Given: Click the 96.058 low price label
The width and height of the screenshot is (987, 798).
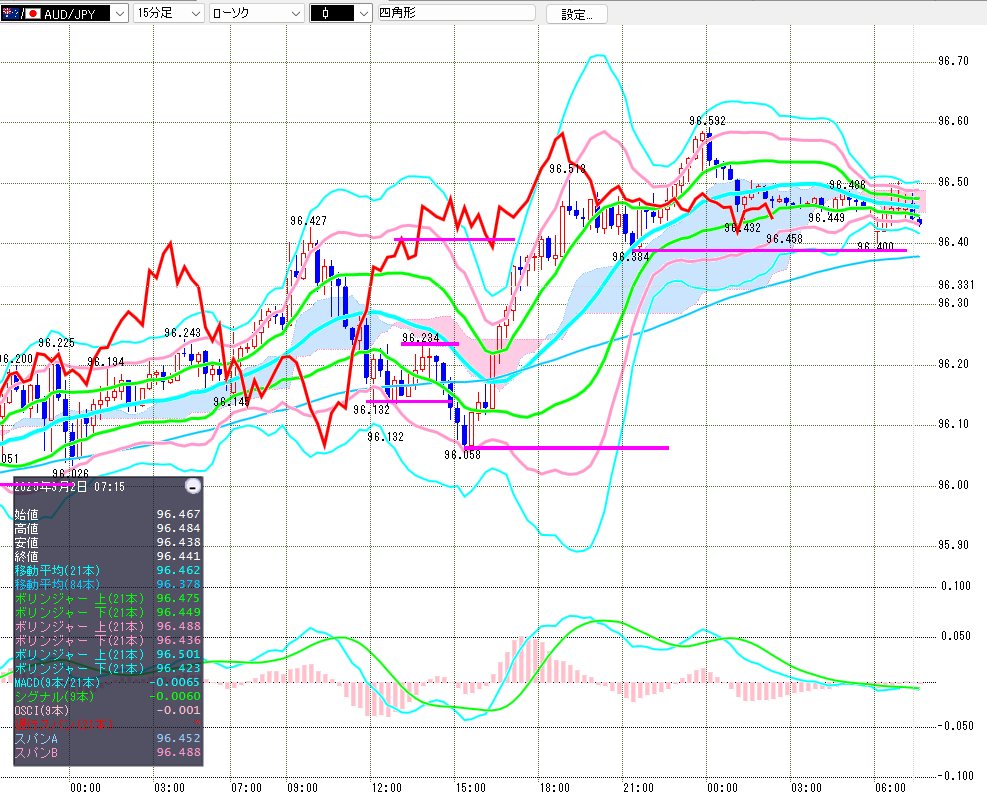Looking at the screenshot, I should click(x=462, y=455).
